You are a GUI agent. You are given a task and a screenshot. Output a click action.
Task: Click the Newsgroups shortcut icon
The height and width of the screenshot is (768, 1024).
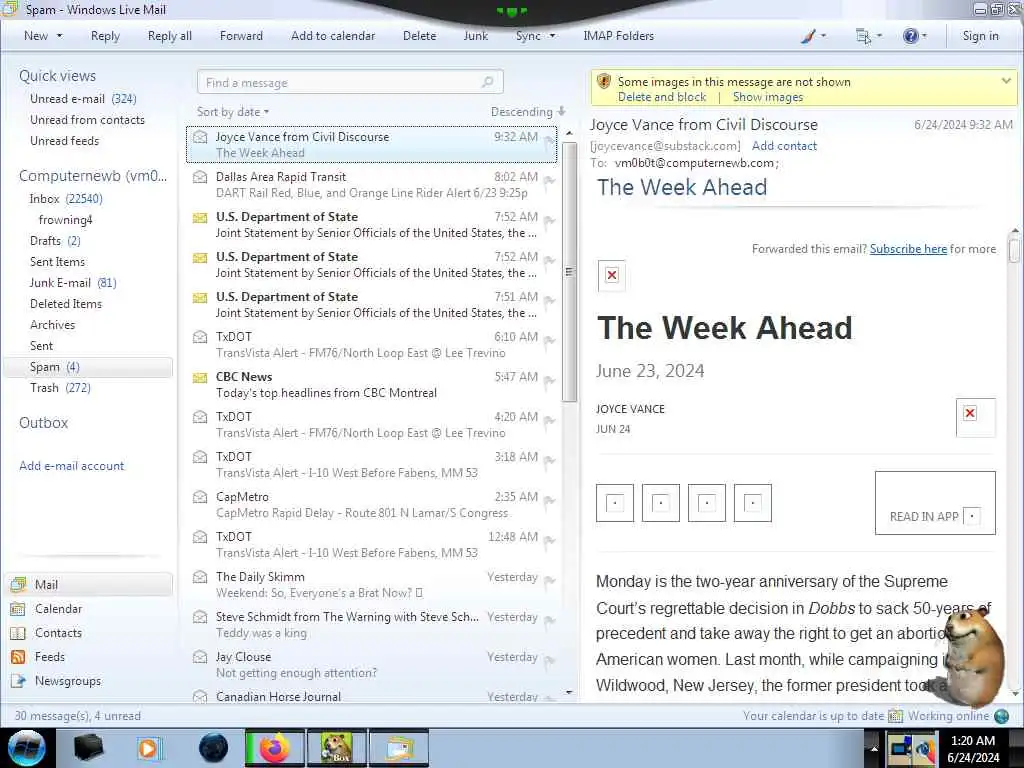pyautogui.click(x=18, y=680)
